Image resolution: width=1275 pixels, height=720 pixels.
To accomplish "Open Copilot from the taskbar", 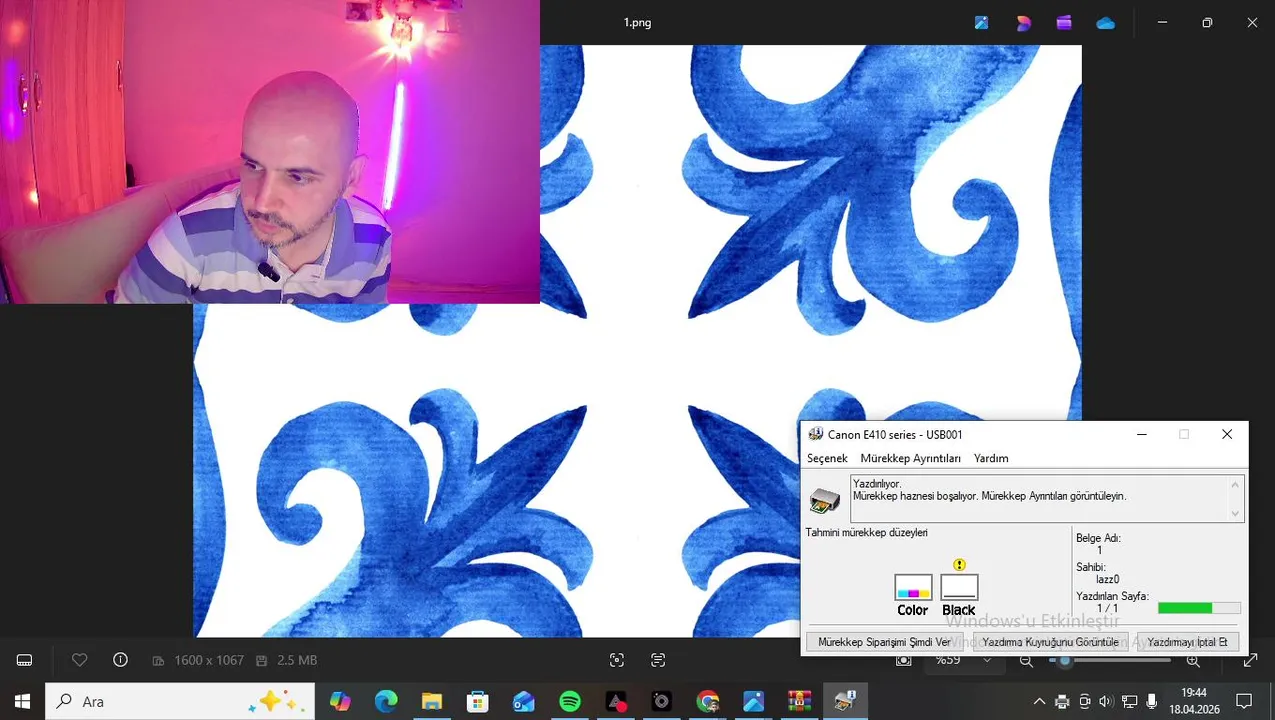I will 340,701.
